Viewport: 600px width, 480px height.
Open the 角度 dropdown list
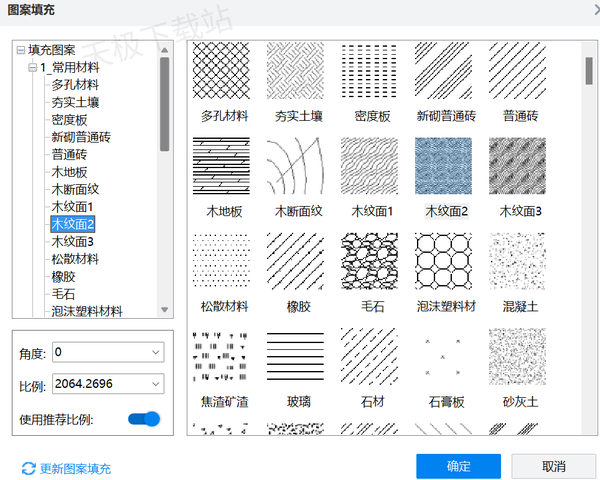pyautogui.click(x=154, y=352)
